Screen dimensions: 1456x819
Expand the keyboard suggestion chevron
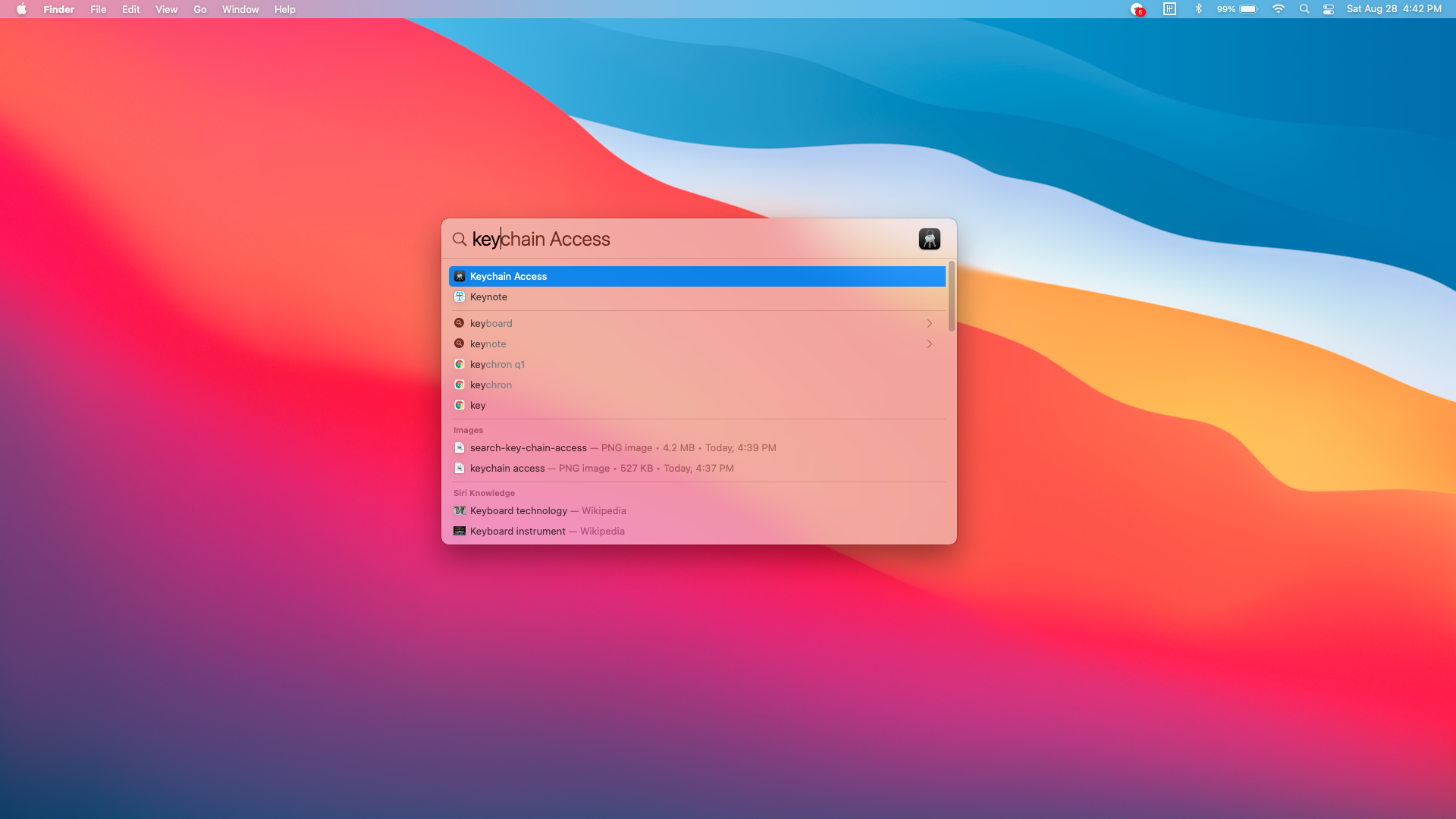tap(929, 323)
